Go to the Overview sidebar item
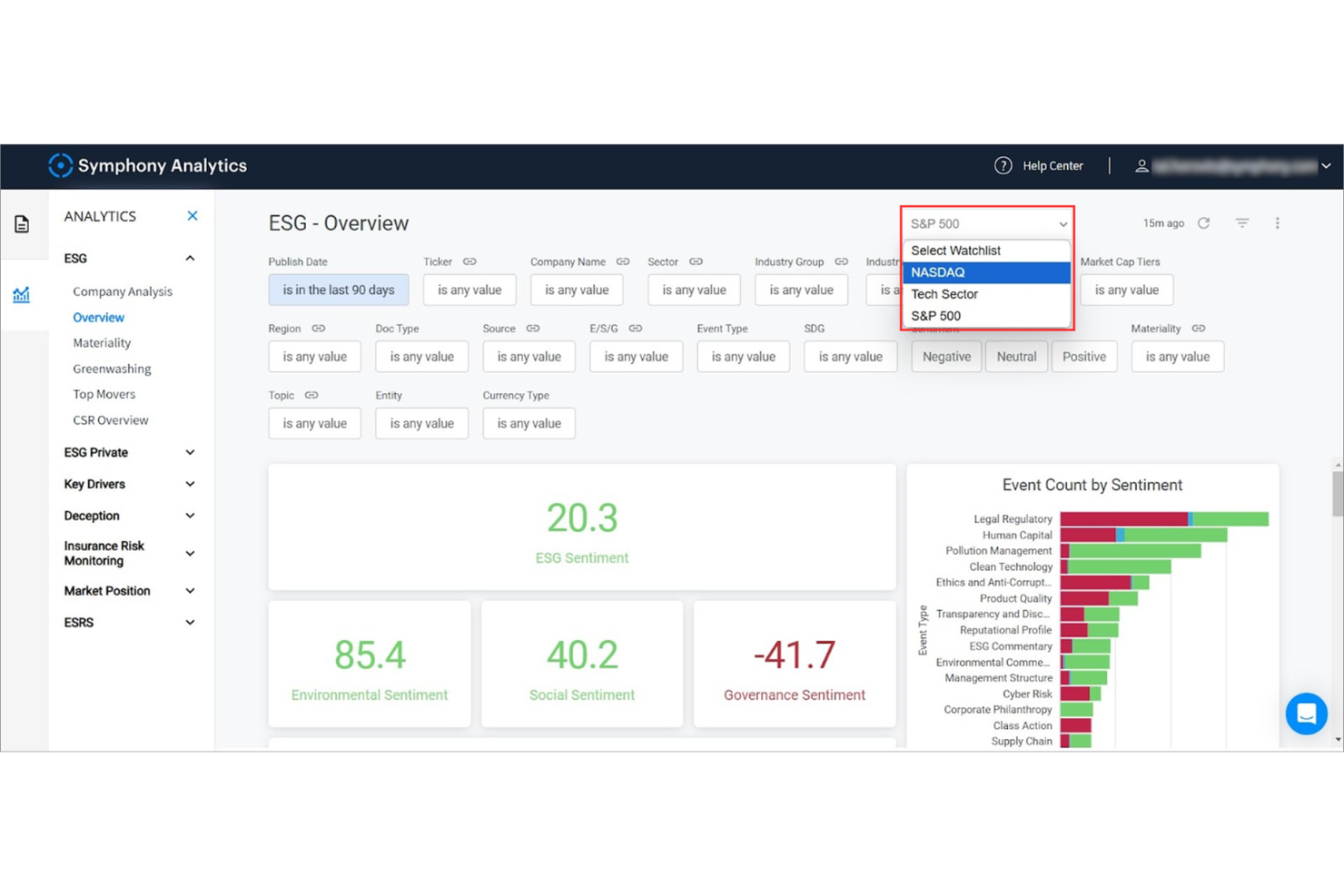Viewport: 1344px width, 896px height. [98, 318]
